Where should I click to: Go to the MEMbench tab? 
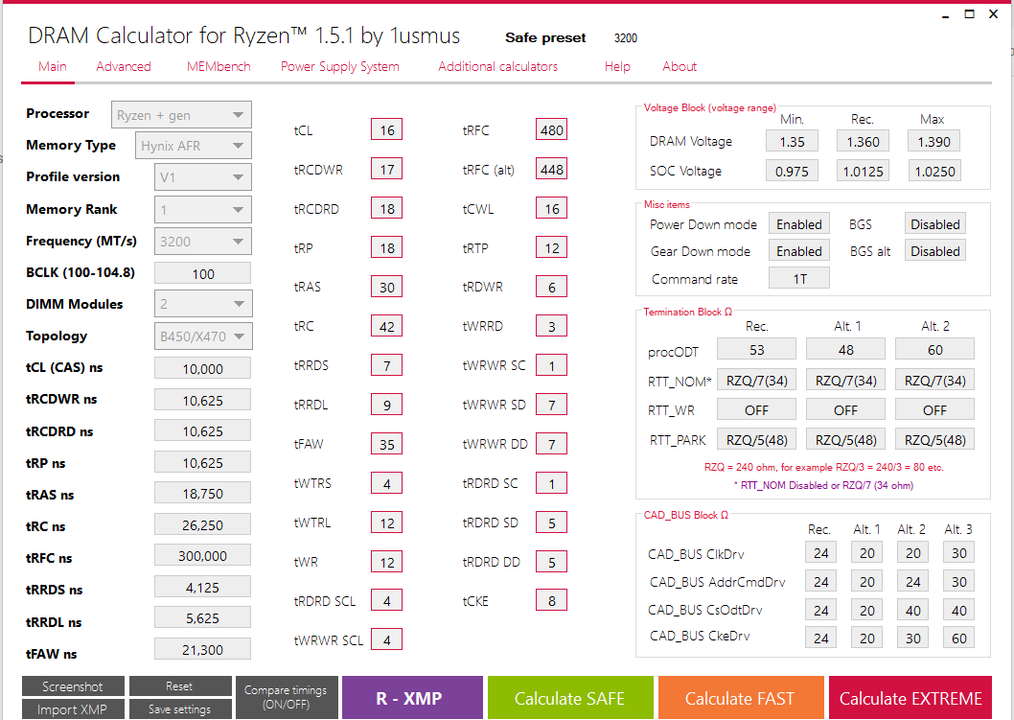[219, 67]
